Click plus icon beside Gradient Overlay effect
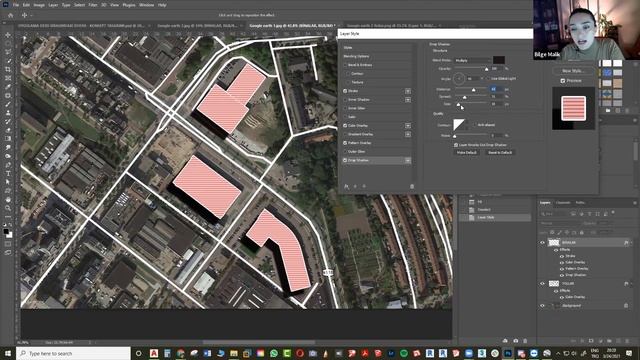The height and width of the screenshot is (360, 640). 408,134
